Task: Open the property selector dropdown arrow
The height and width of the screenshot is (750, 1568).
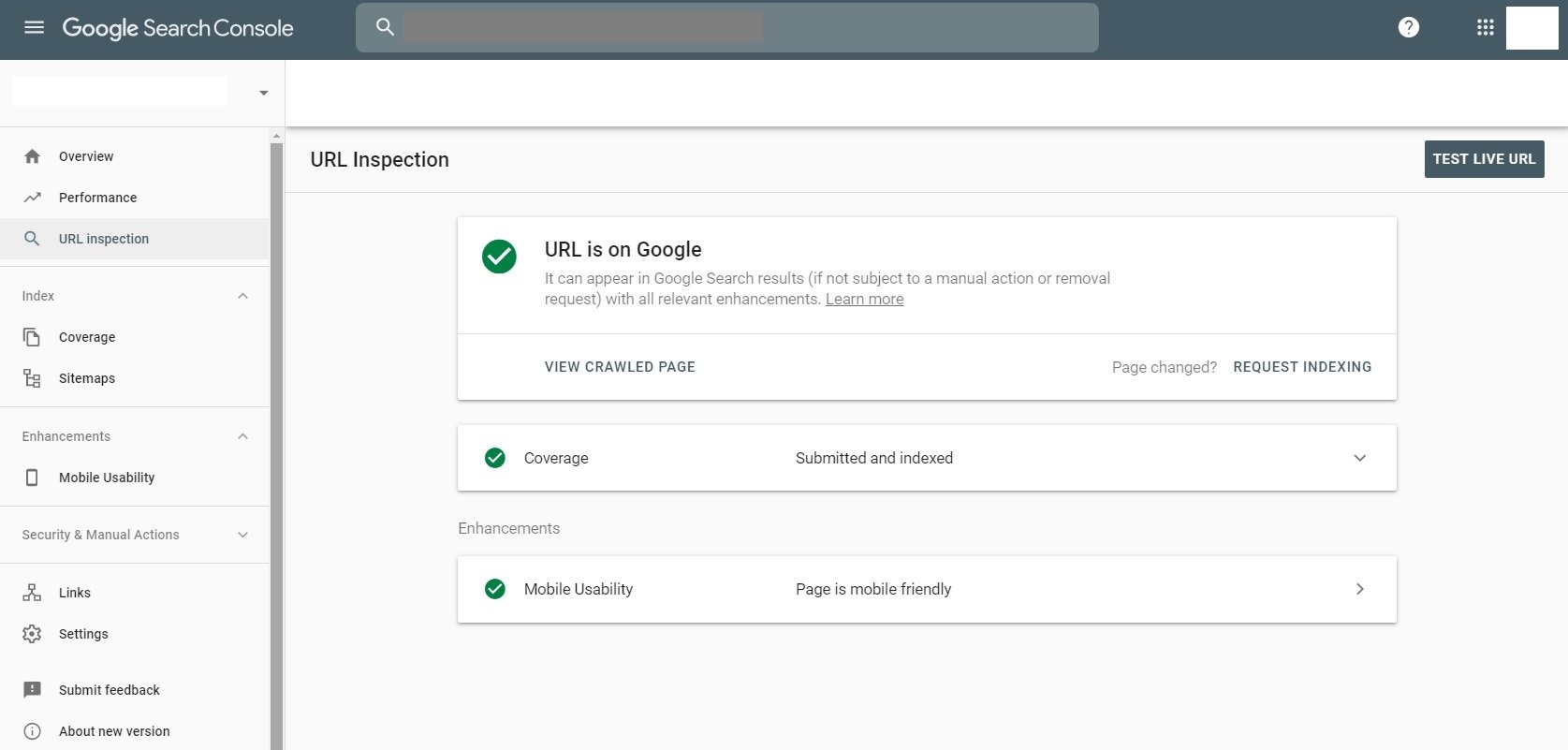Action: (x=263, y=93)
